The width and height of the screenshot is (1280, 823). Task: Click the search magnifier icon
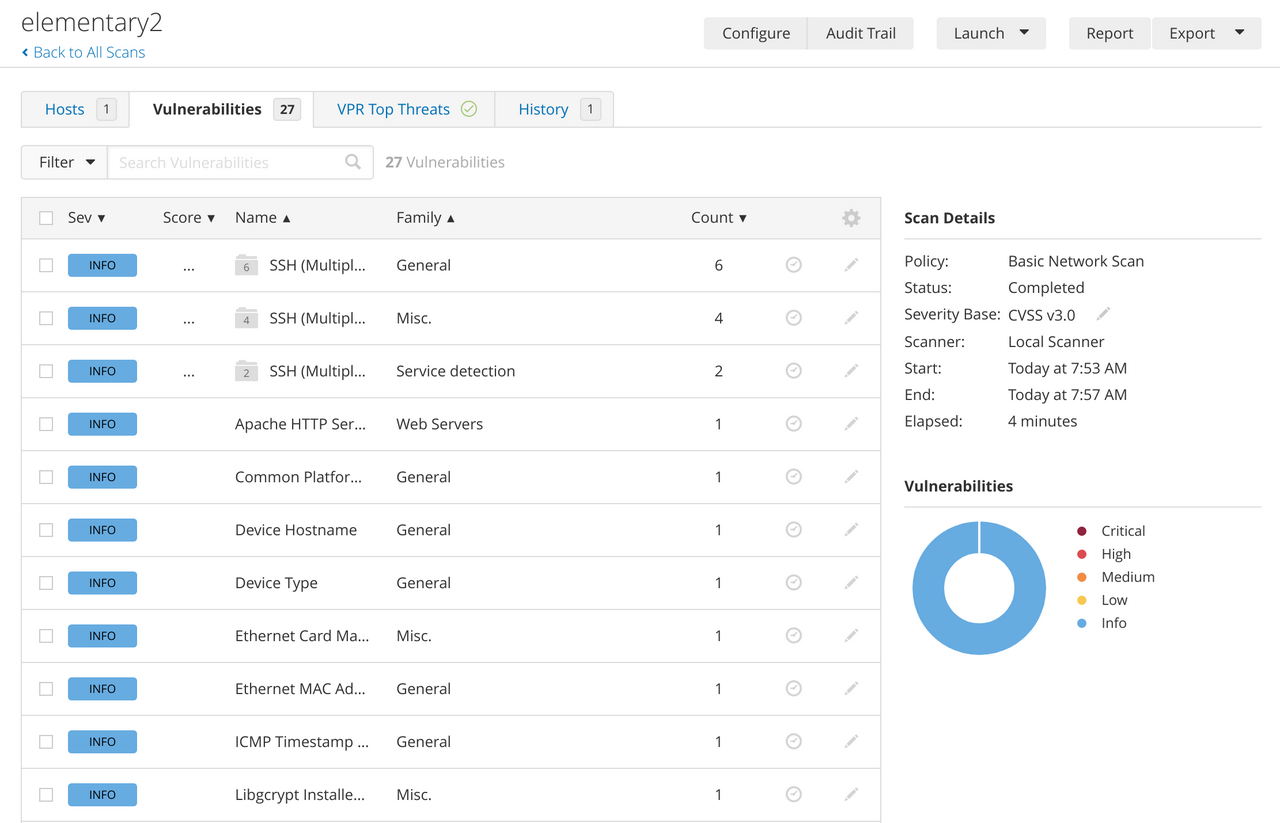353,162
